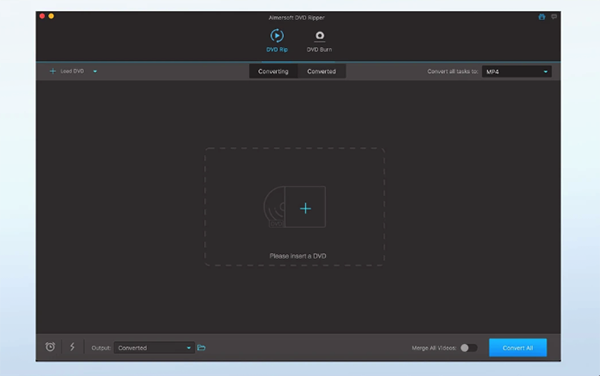Expand the Load DVD dropdown arrow

coord(95,71)
